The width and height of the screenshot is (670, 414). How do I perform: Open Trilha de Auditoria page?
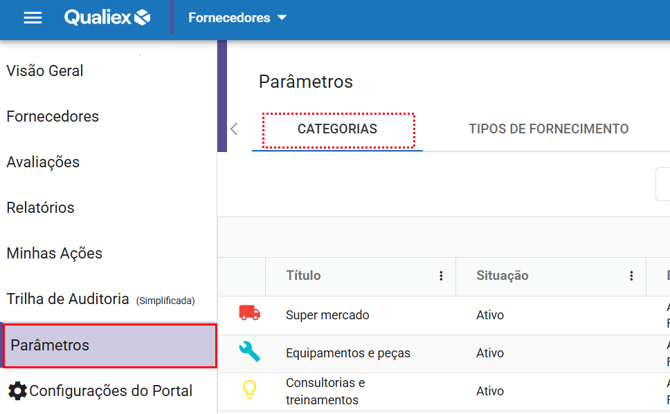tap(68, 299)
